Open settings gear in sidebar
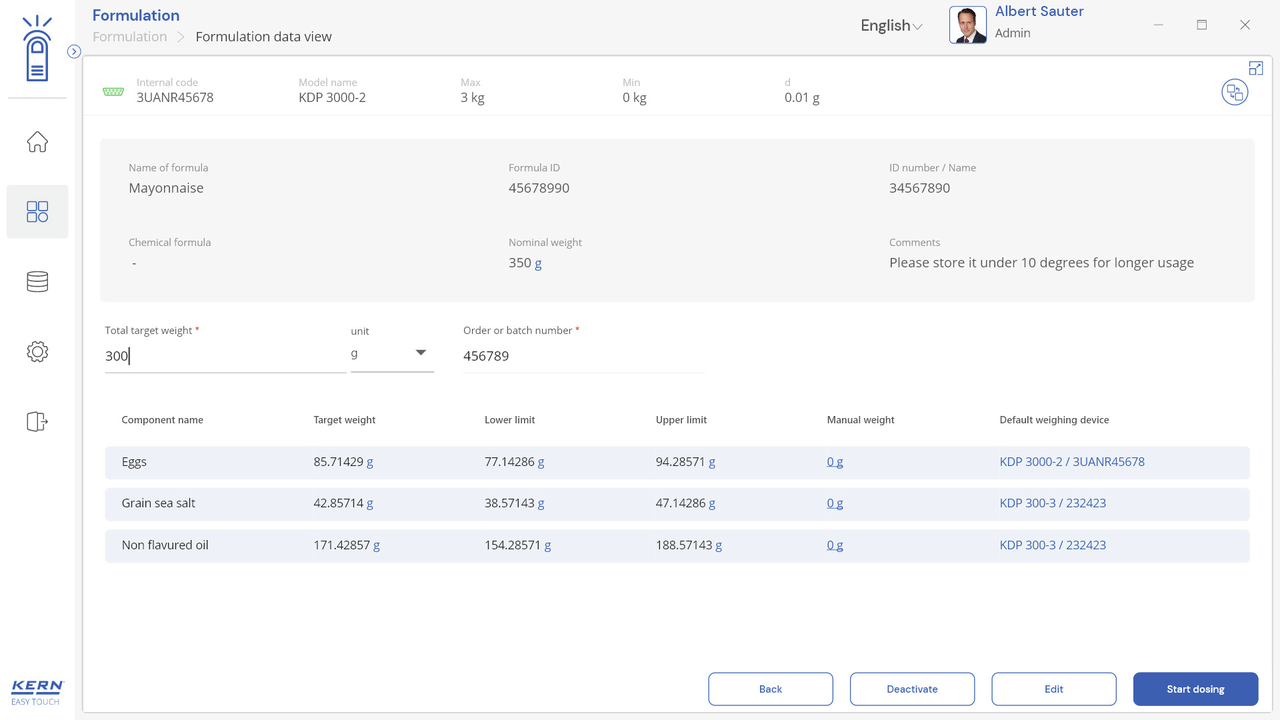Viewport: 1280px width, 720px height. pyautogui.click(x=37, y=352)
